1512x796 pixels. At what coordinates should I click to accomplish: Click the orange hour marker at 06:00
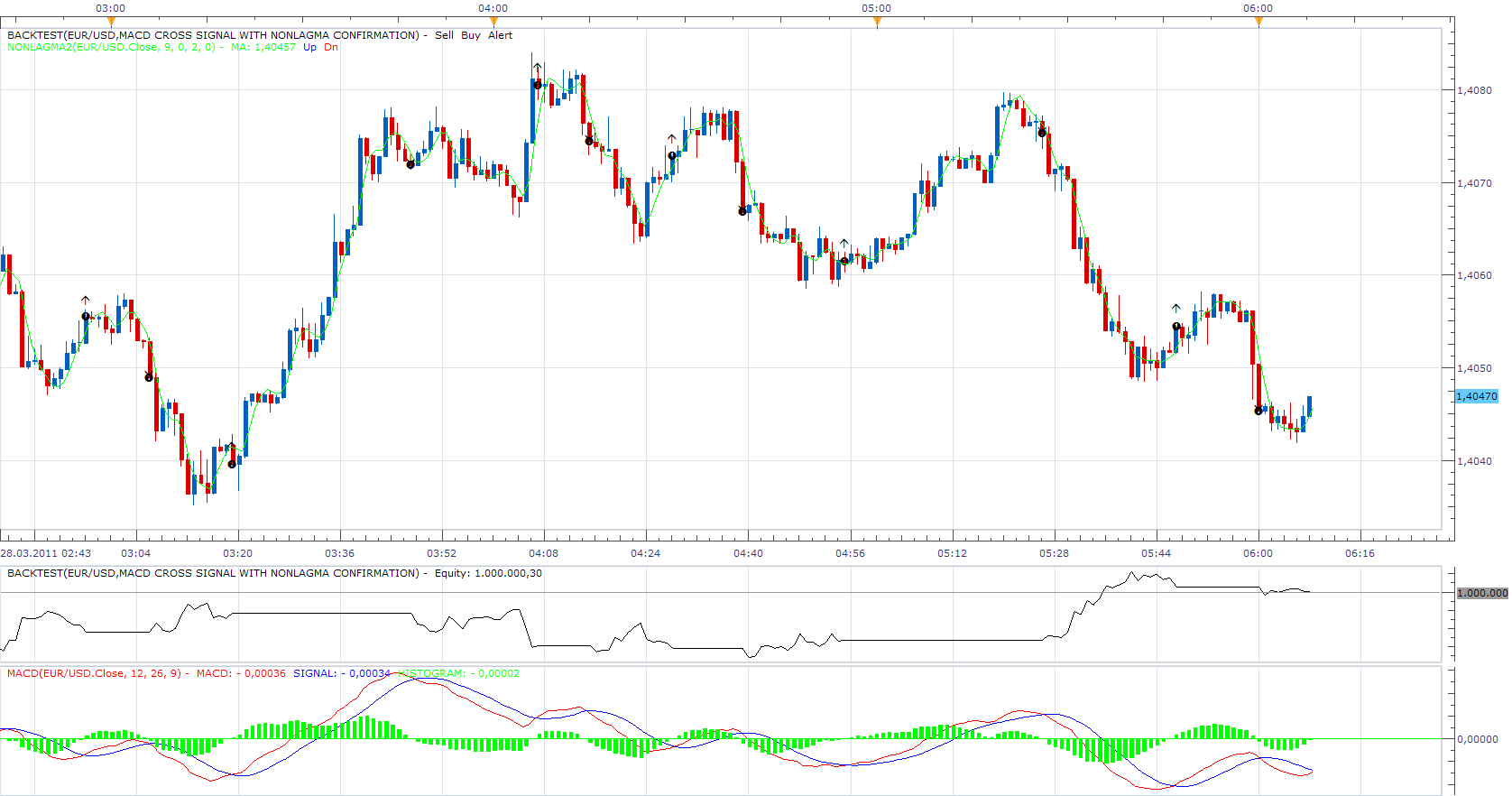click(x=1258, y=22)
